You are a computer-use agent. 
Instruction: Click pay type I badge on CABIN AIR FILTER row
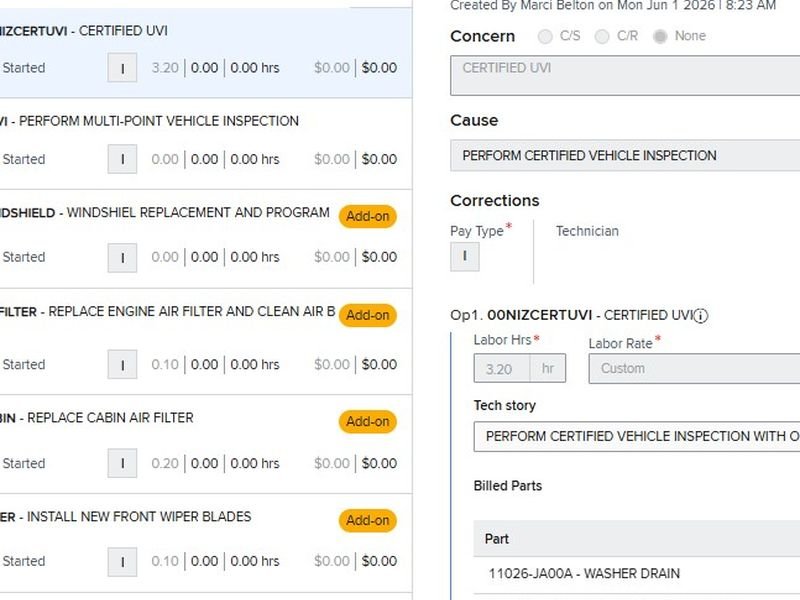[122, 463]
